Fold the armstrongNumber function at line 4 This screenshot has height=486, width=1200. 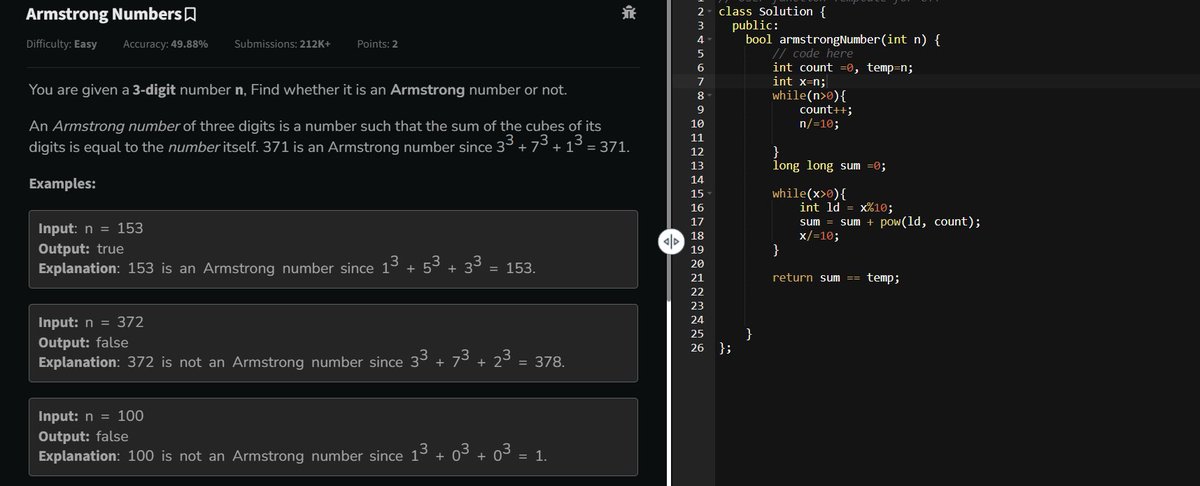710,39
